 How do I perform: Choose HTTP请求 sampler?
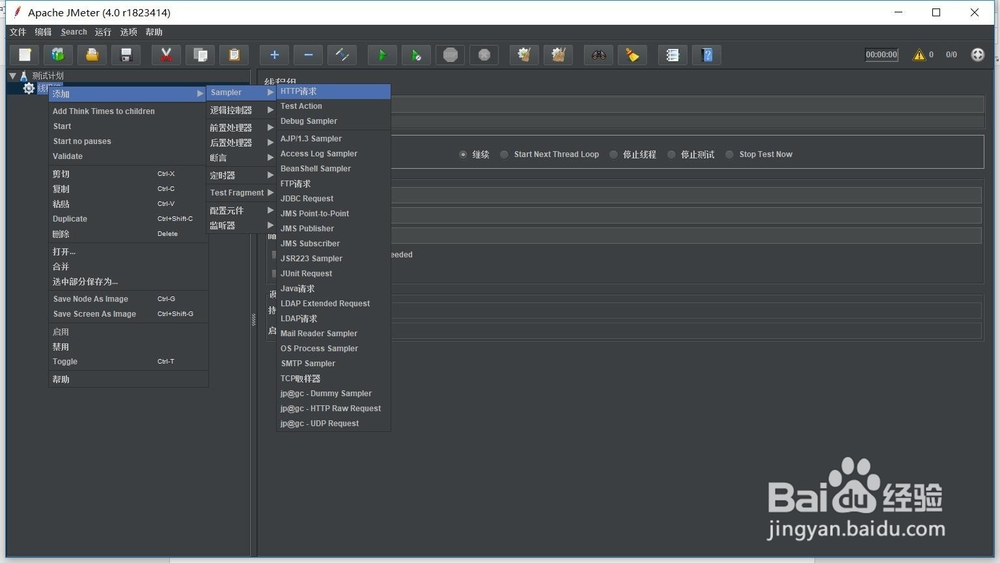coord(334,91)
